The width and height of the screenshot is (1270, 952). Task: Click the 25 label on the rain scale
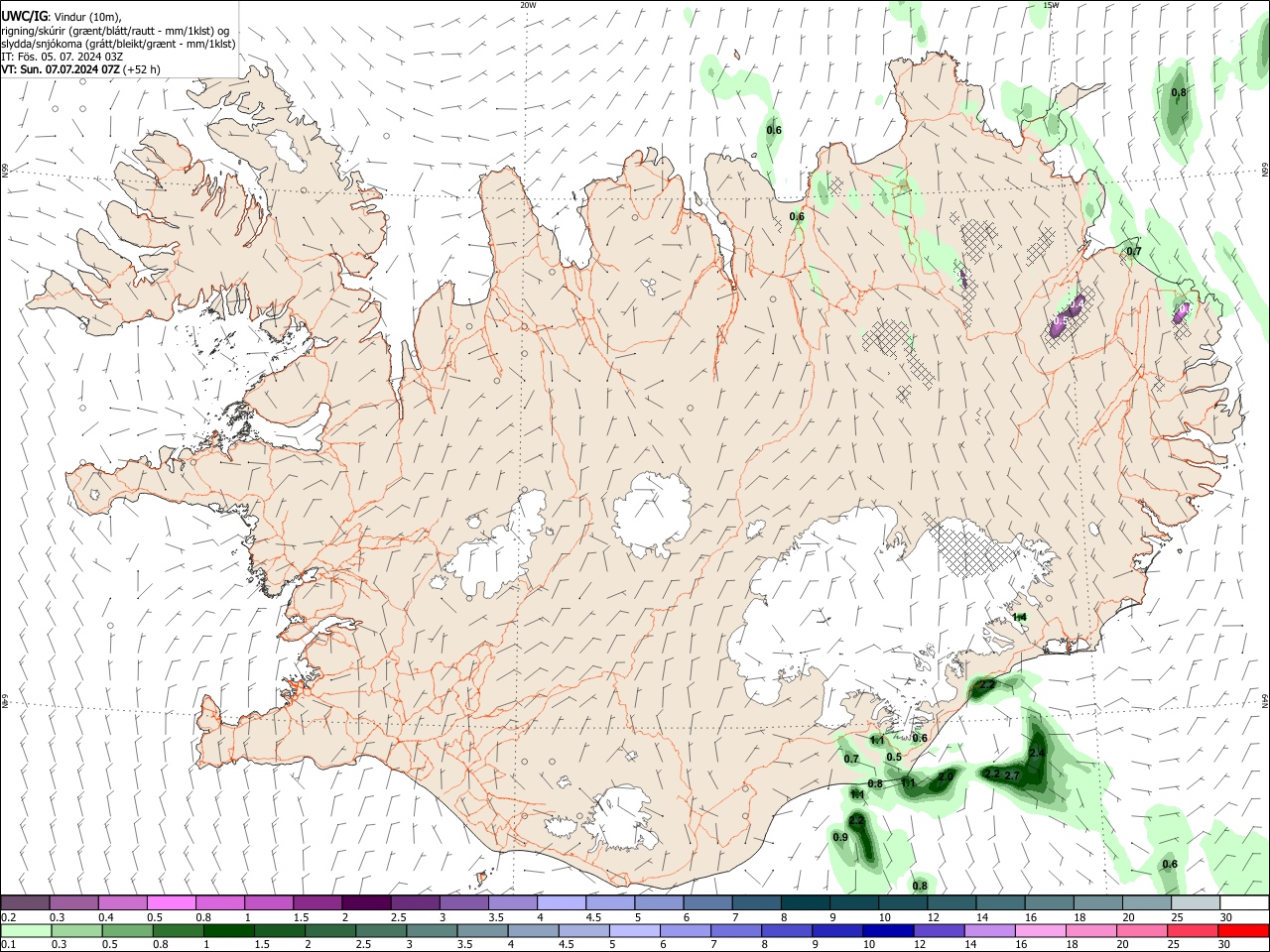(1174, 944)
